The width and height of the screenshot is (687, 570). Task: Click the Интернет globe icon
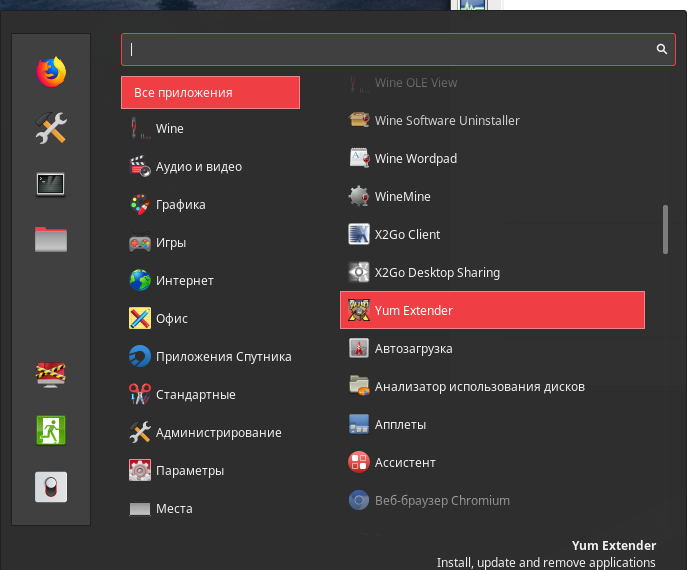tap(140, 280)
